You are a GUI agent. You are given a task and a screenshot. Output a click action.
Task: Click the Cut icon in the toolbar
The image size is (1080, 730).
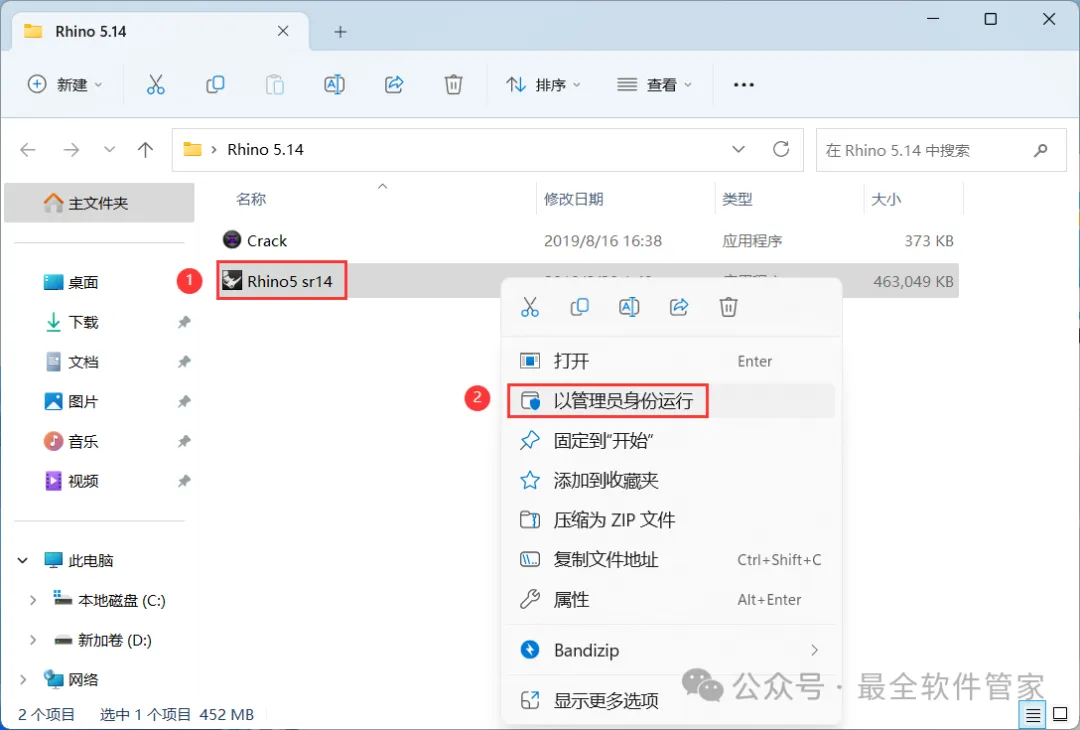156,85
